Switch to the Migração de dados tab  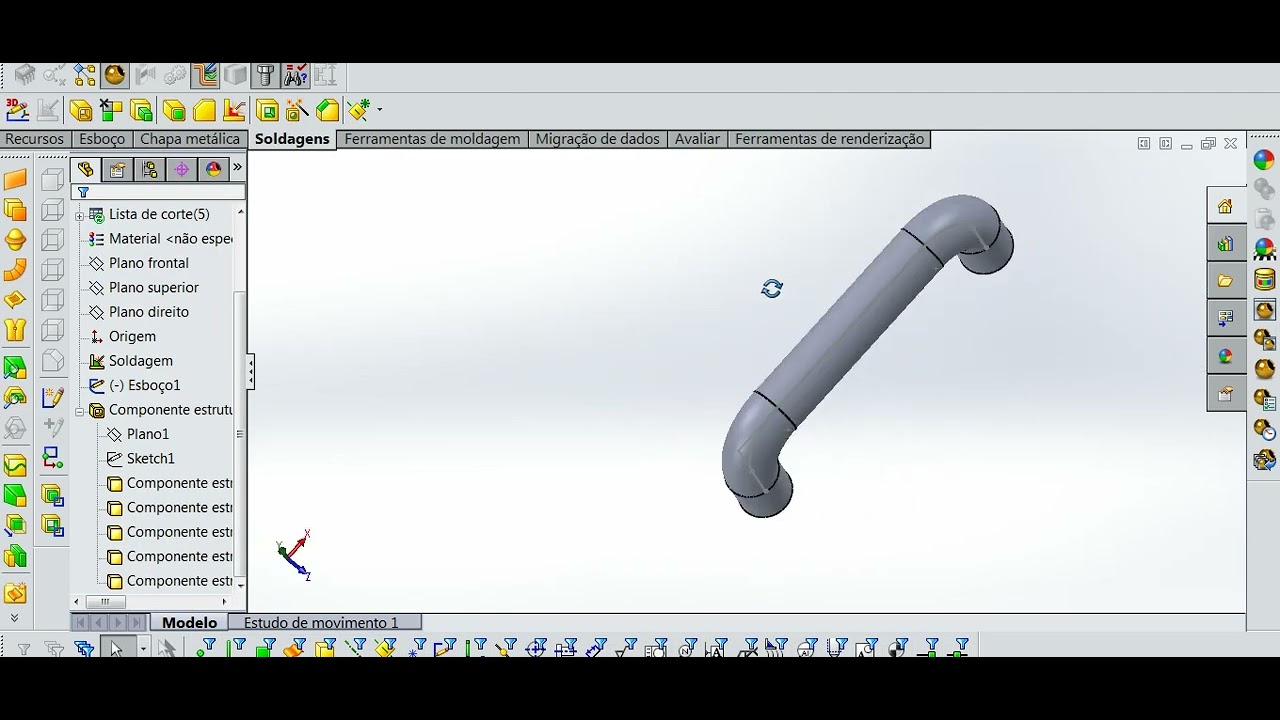pyautogui.click(x=597, y=139)
